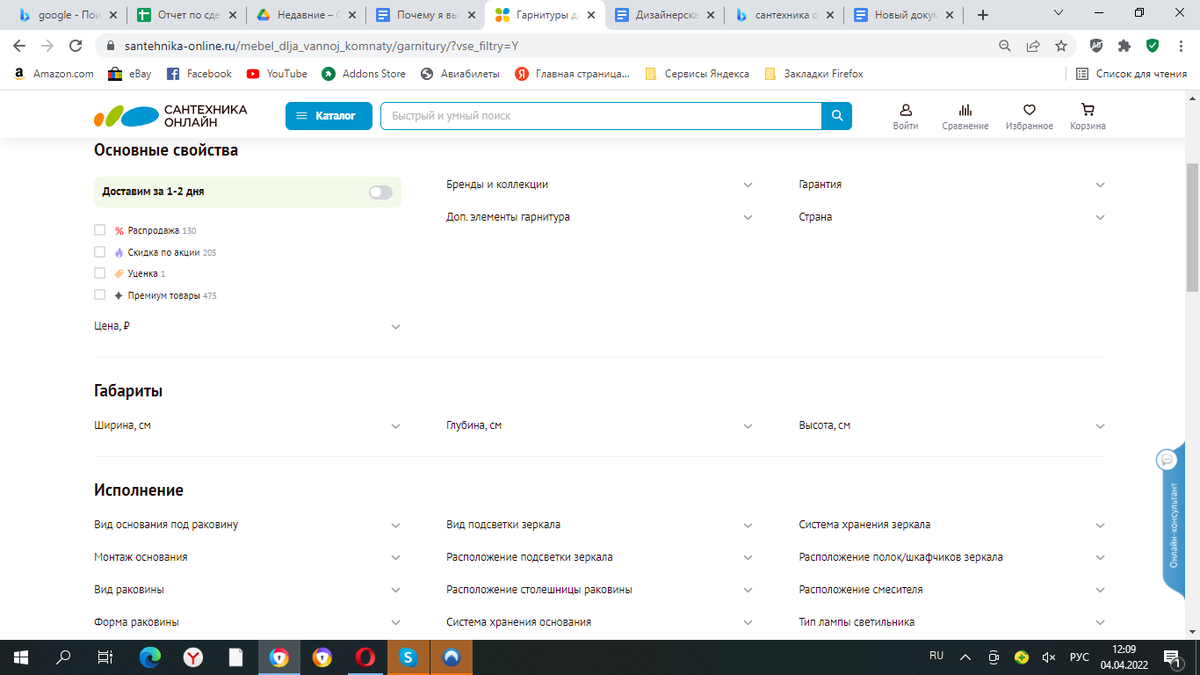Go back with browser back arrow

pyautogui.click(x=19, y=46)
